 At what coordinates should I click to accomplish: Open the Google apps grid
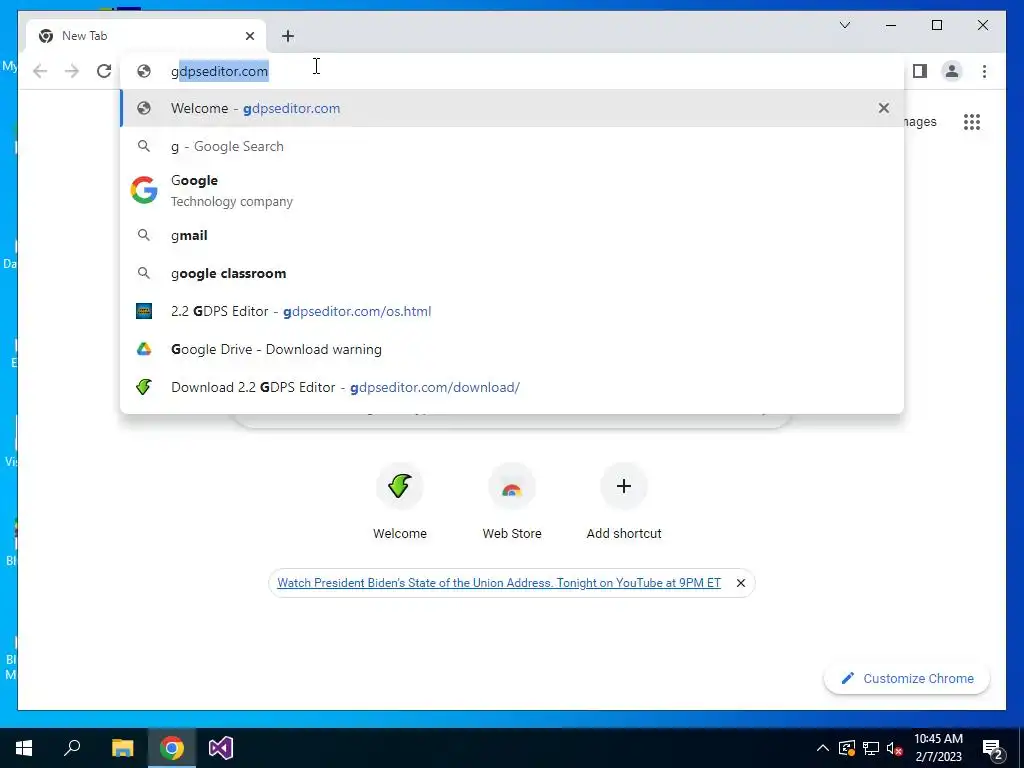pyautogui.click(x=972, y=121)
